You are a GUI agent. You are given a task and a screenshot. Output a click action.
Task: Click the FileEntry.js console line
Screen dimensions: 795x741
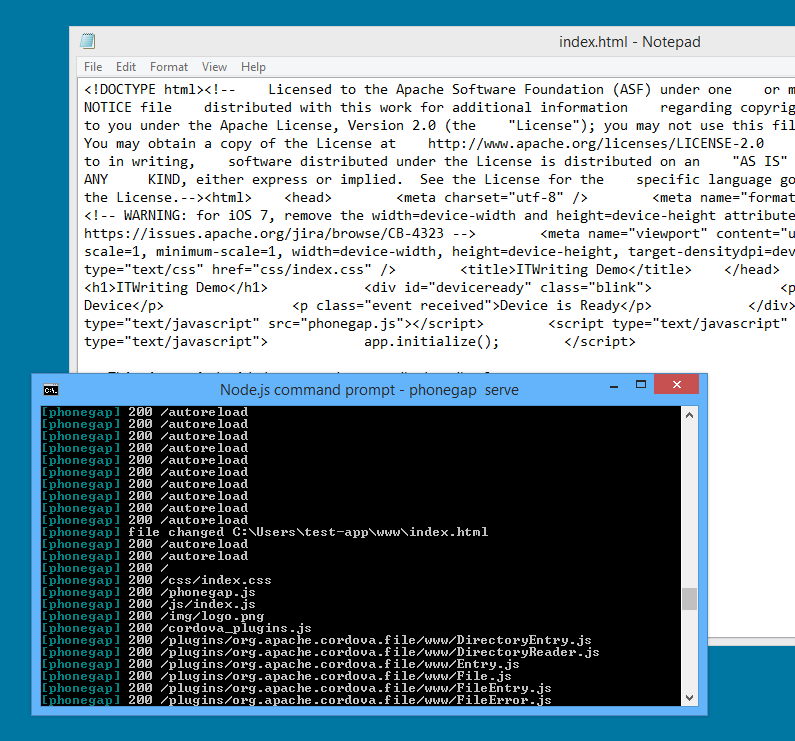point(297,688)
